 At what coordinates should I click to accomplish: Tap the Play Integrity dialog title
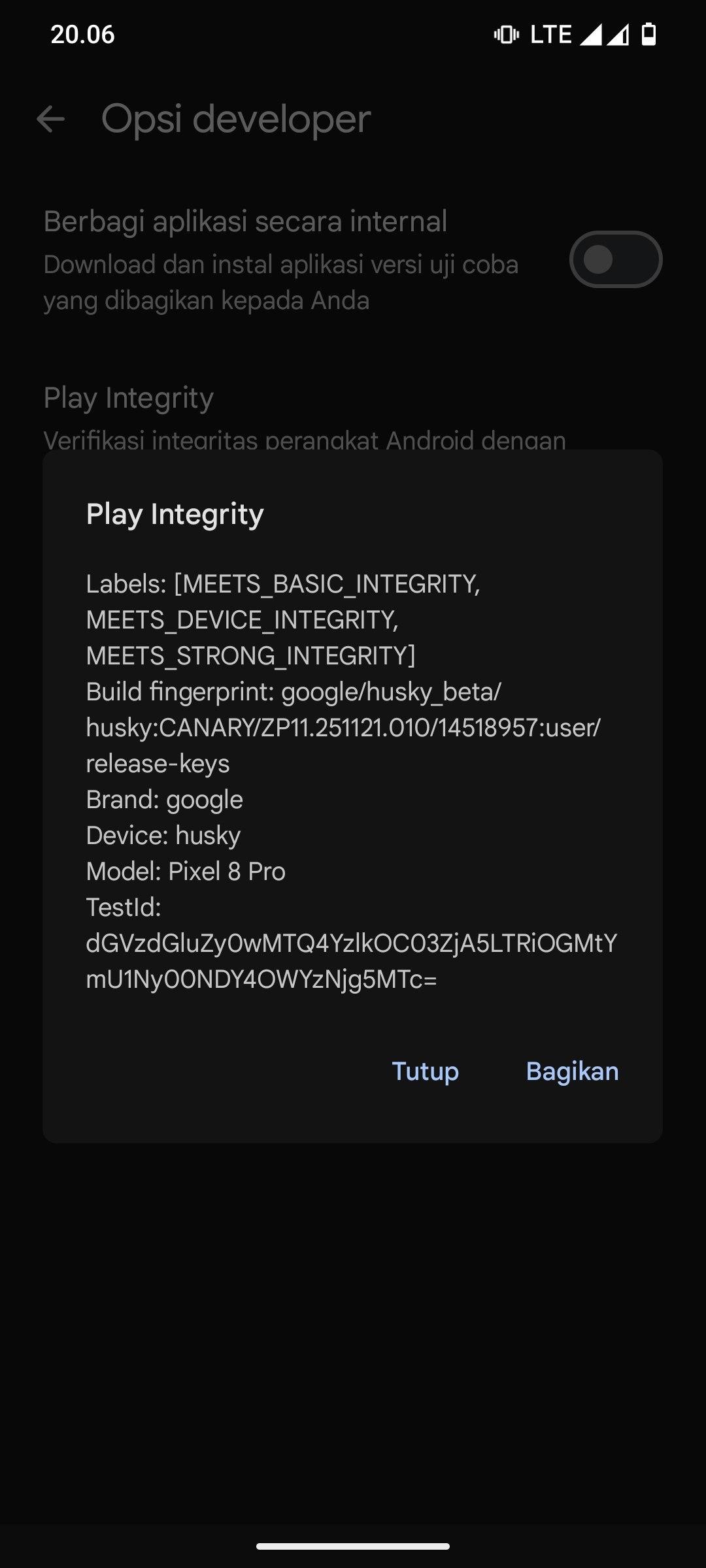pos(175,514)
